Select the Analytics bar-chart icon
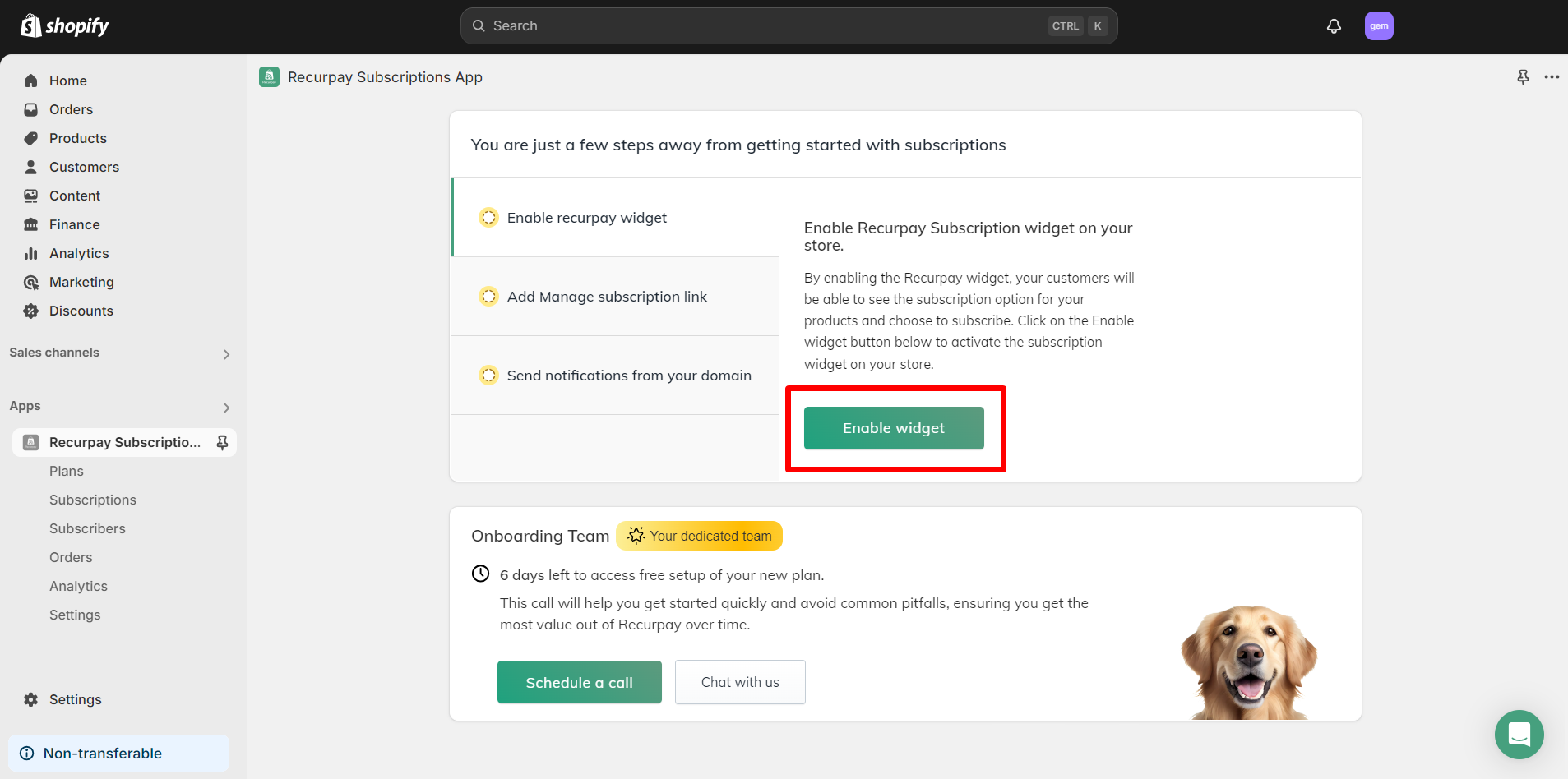The width and height of the screenshot is (1568, 779). coord(30,253)
